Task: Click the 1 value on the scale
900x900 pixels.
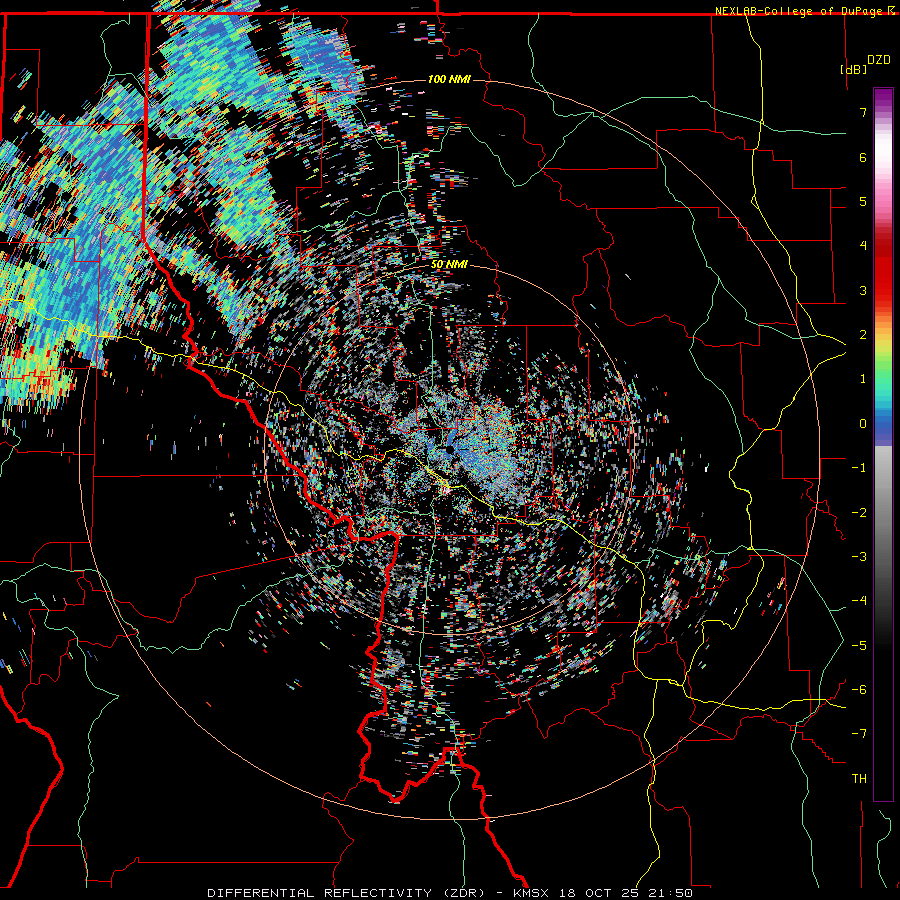Action: tap(863, 379)
